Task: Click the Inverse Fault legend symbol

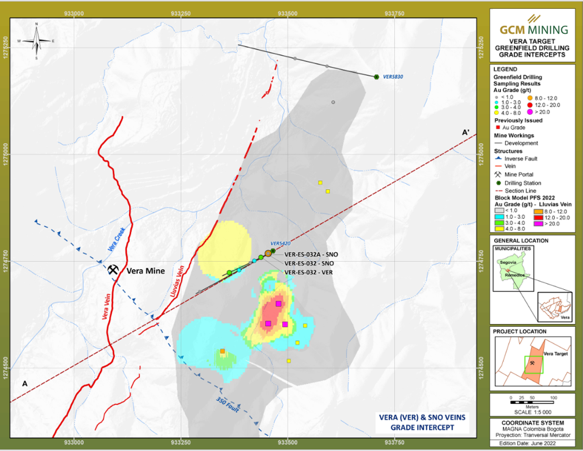Action: pos(498,158)
